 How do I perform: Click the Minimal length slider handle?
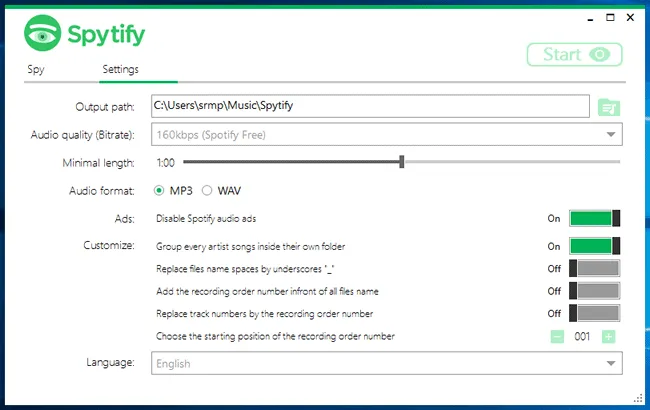tap(402, 161)
